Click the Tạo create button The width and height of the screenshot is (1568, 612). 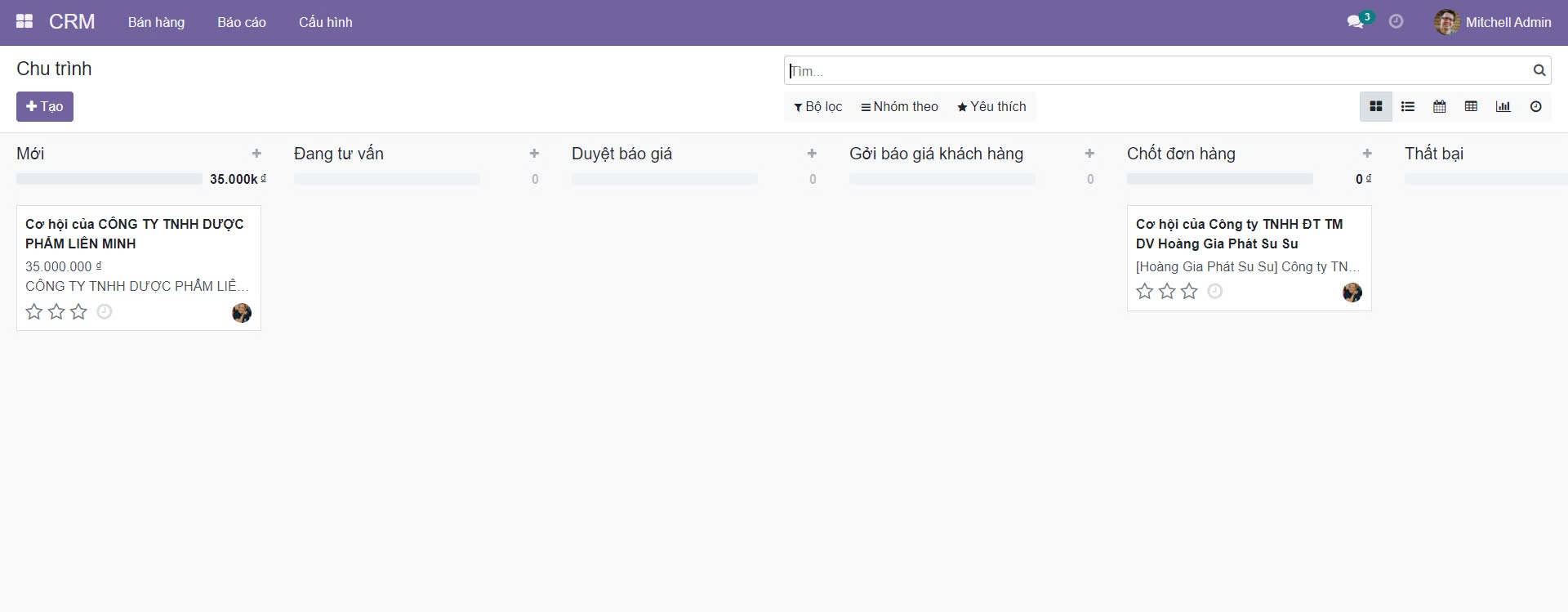click(x=45, y=107)
